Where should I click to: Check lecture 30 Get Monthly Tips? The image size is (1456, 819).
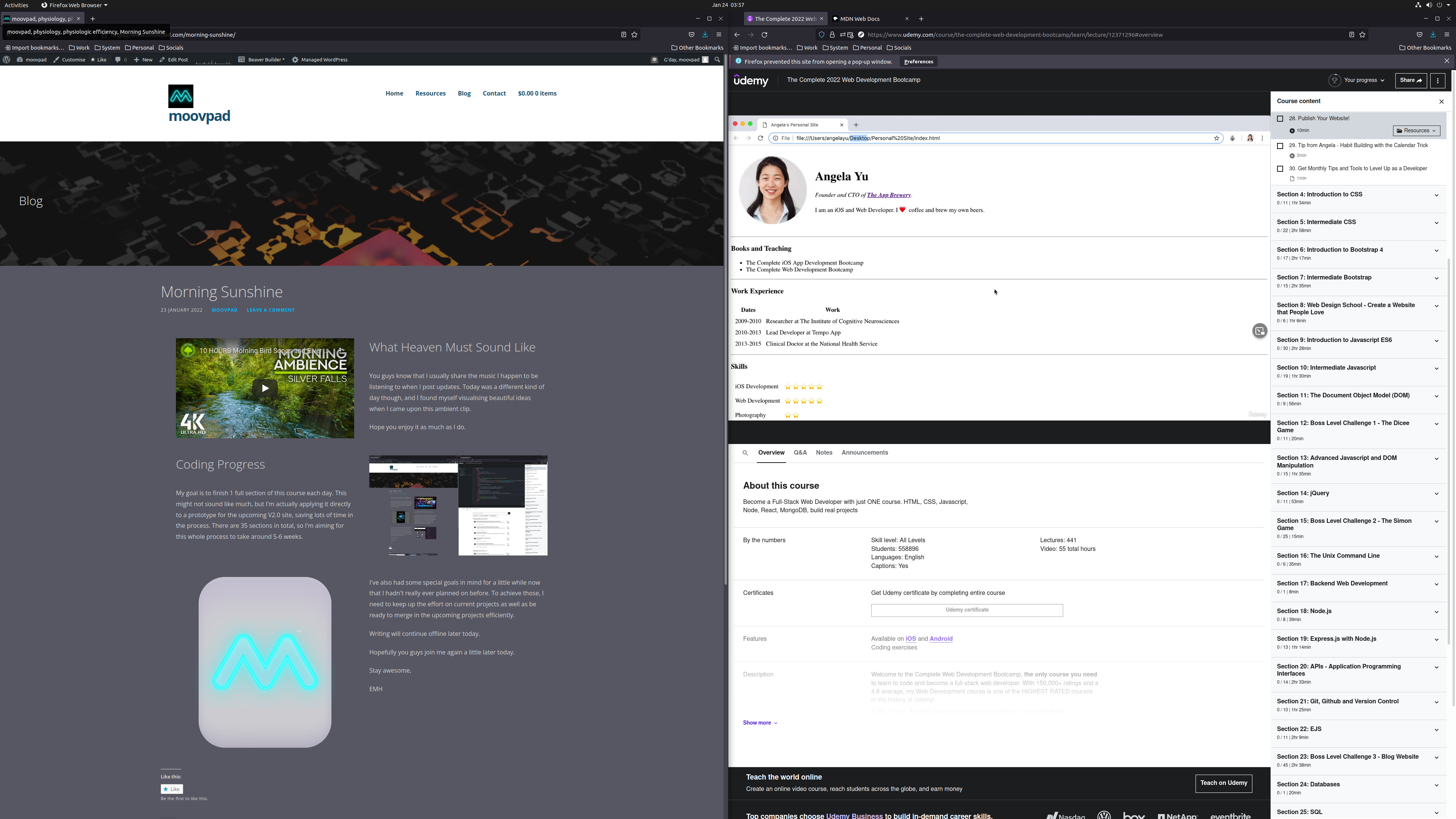(1280, 168)
